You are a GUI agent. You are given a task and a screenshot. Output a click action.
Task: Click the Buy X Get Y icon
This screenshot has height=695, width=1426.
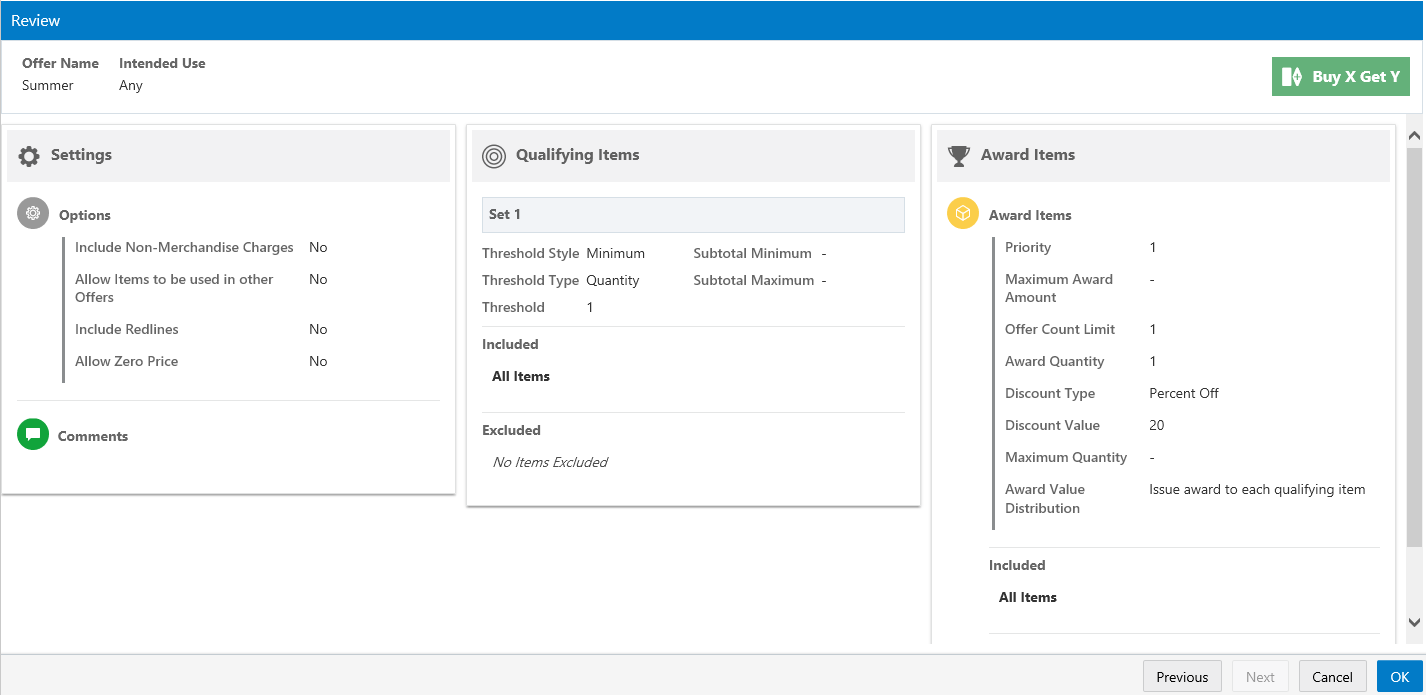tap(1292, 77)
